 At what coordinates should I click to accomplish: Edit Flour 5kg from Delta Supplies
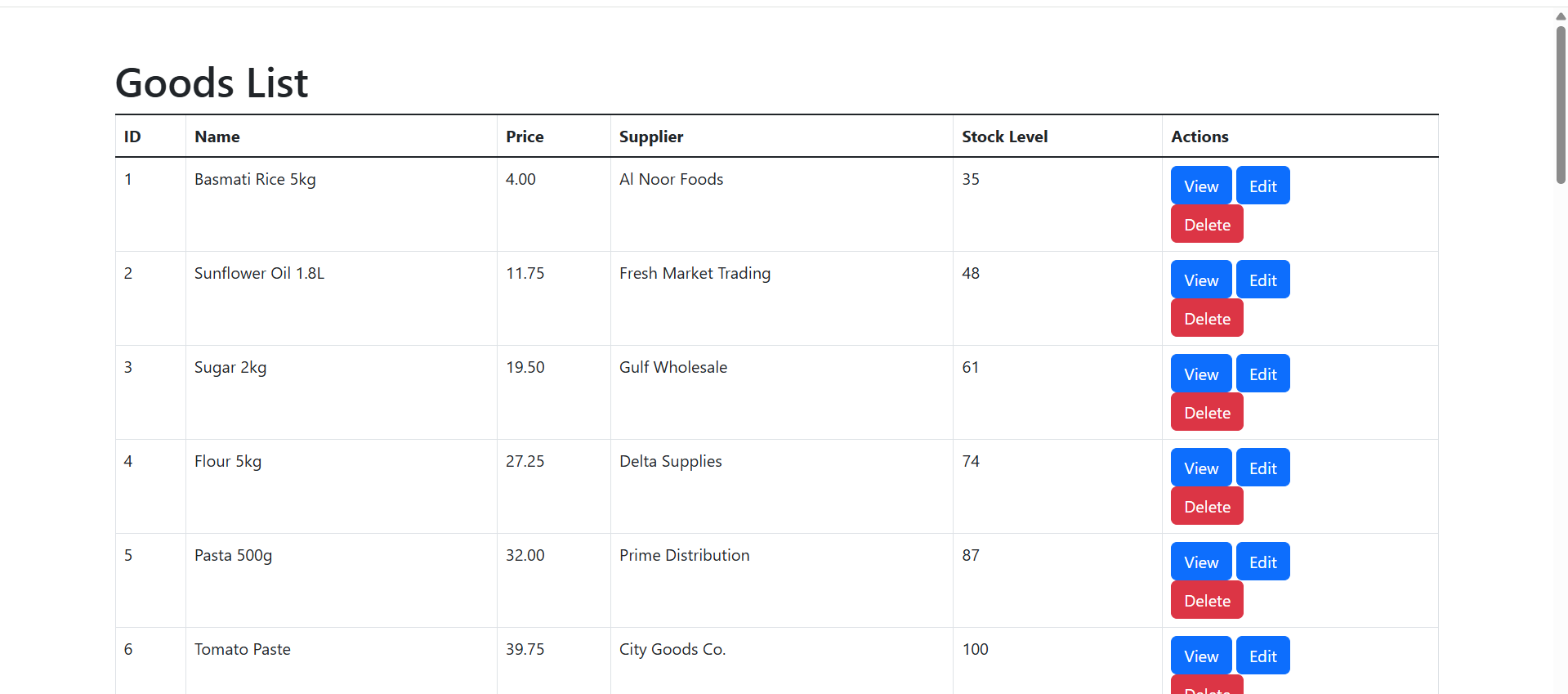[x=1262, y=468]
